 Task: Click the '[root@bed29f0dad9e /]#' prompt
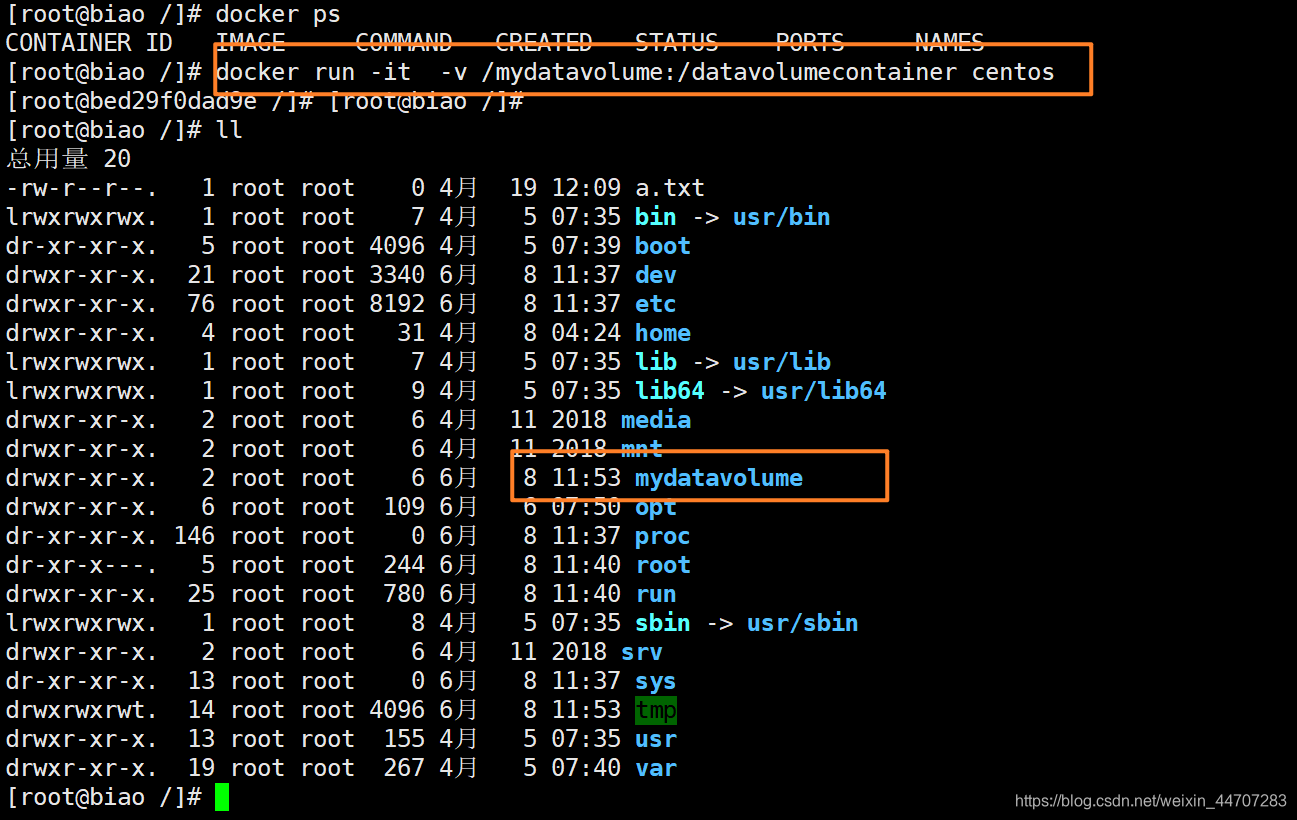pos(160,101)
